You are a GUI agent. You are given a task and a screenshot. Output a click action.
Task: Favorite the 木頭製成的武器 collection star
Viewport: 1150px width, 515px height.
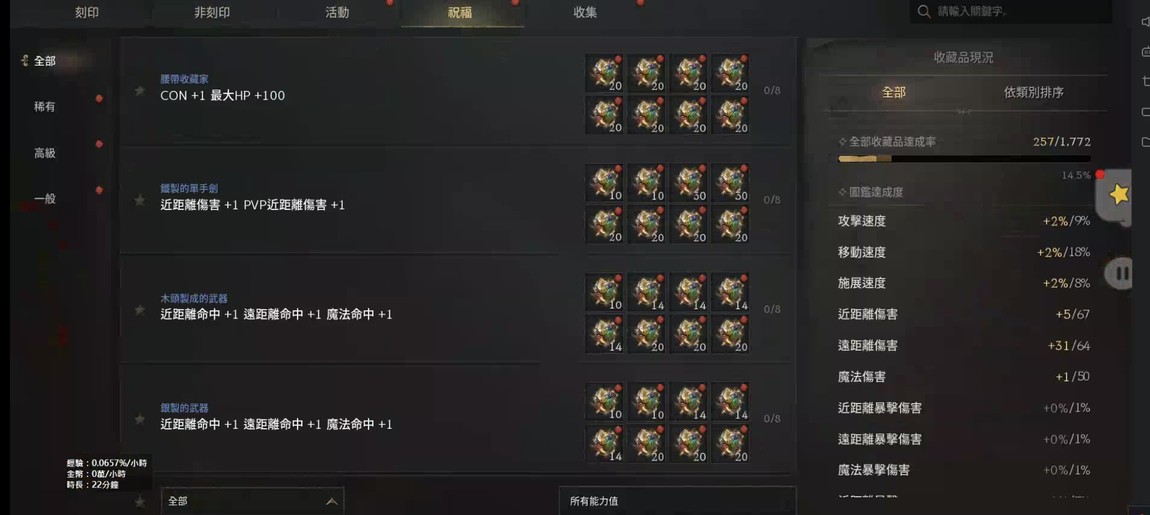pyautogui.click(x=139, y=310)
